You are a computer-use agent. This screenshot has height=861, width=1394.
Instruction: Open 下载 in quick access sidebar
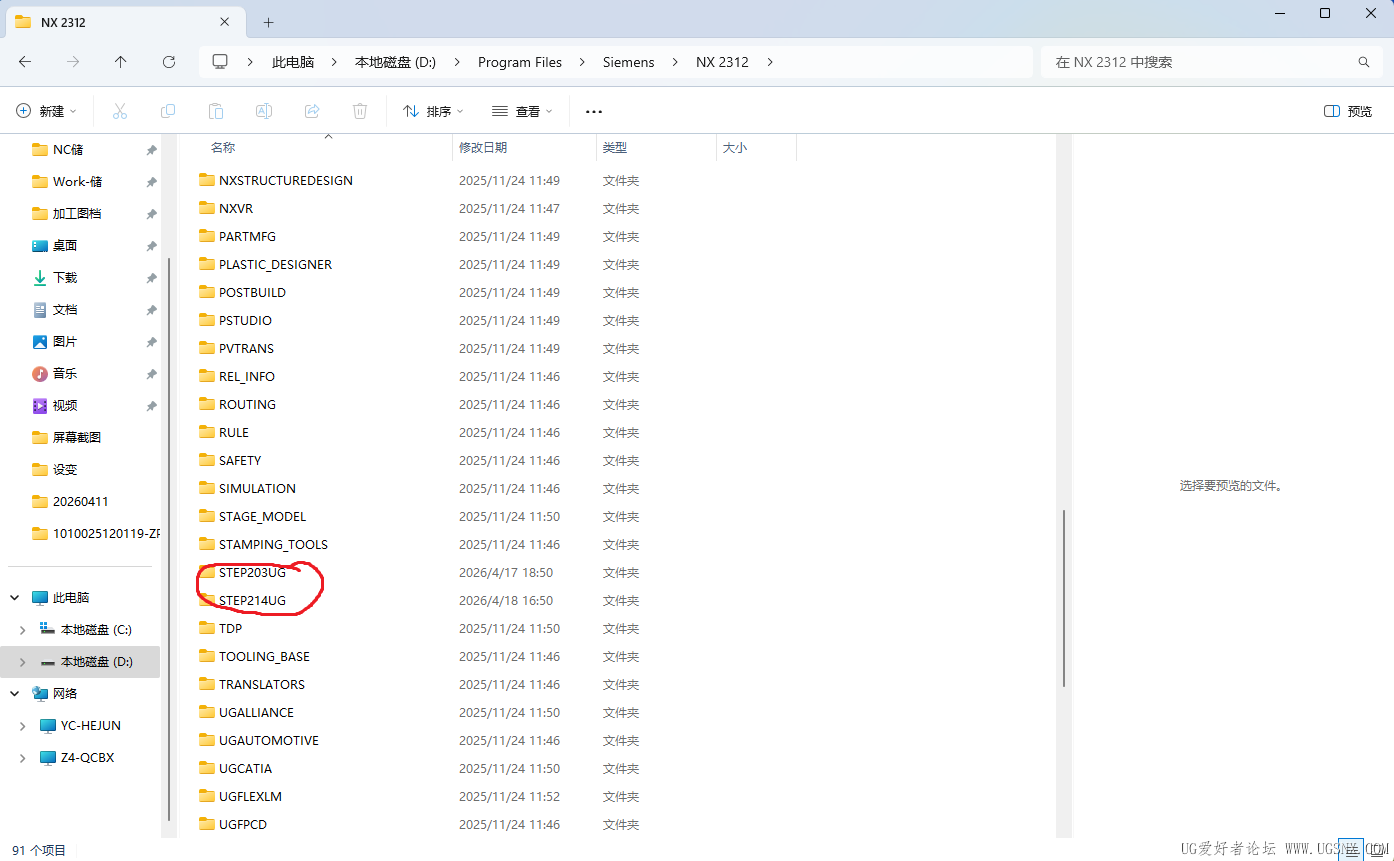pyautogui.click(x=65, y=278)
